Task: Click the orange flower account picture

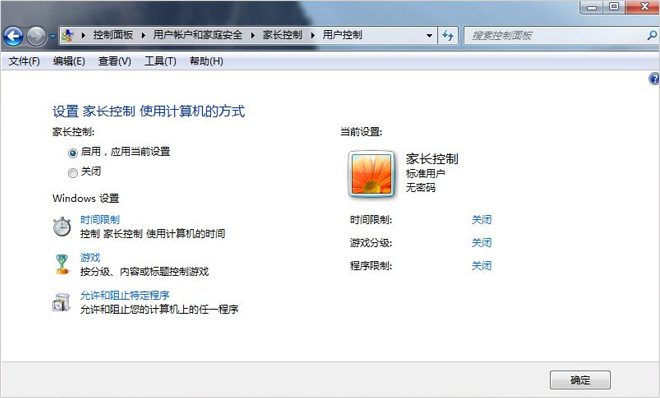Action: point(372,174)
